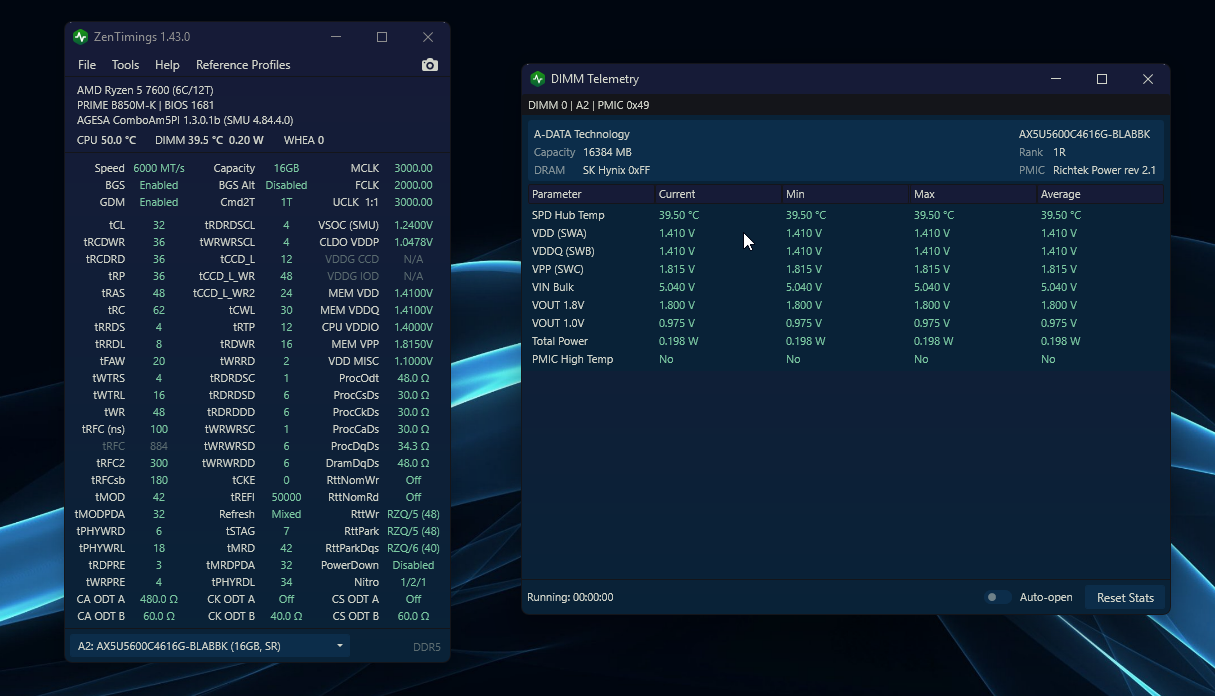
Task: Open the A2 memory module dropdown
Action: coord(209,646)
